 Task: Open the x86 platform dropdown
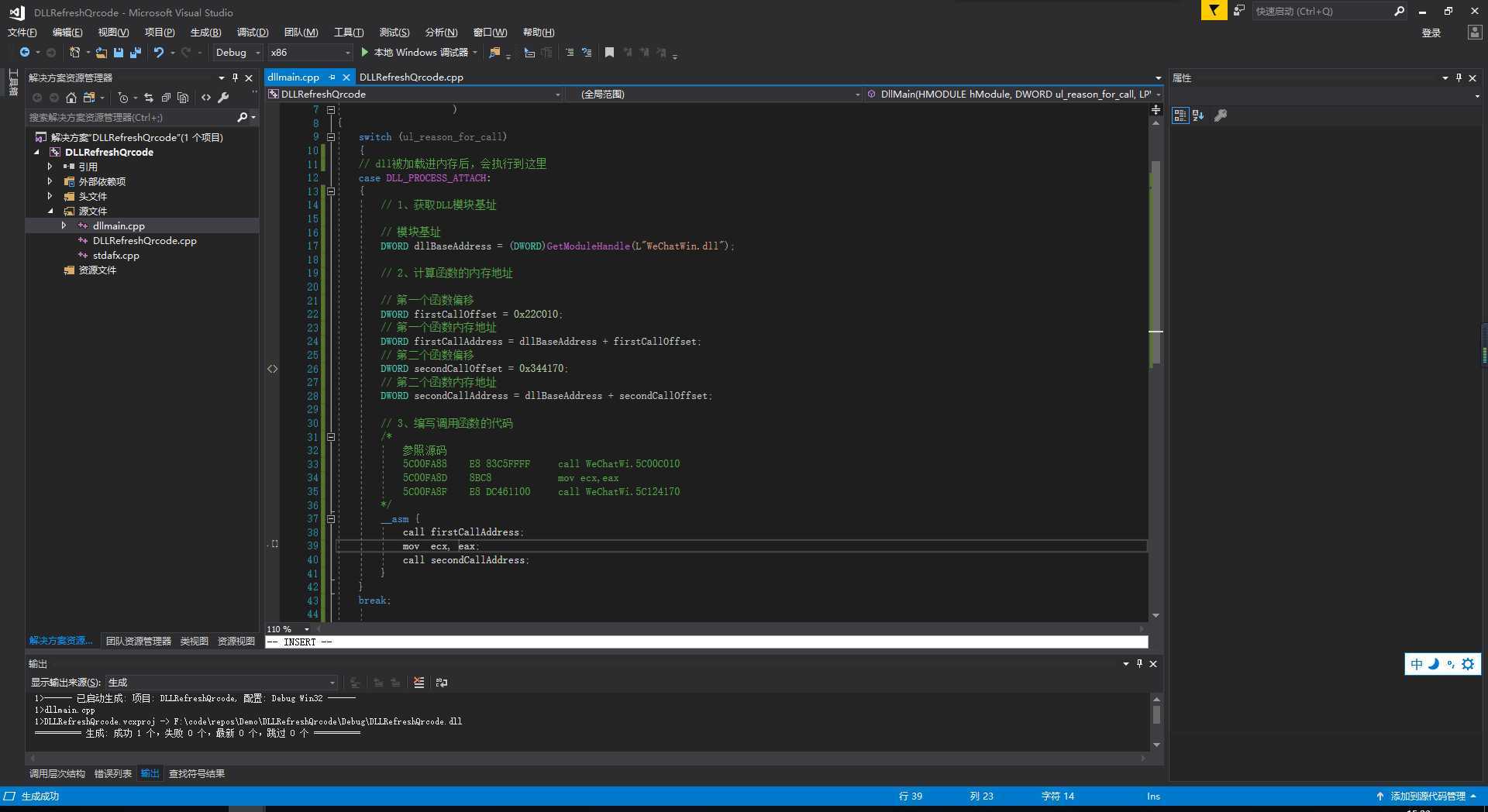point(310,52)
